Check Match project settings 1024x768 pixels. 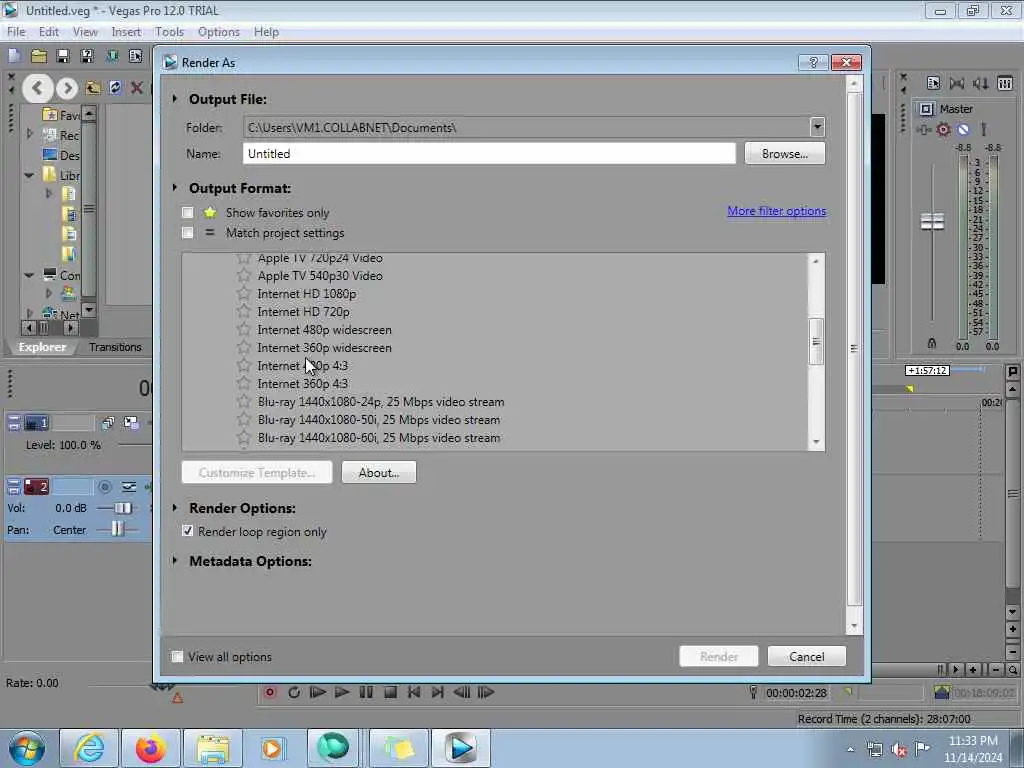point(187,232)
